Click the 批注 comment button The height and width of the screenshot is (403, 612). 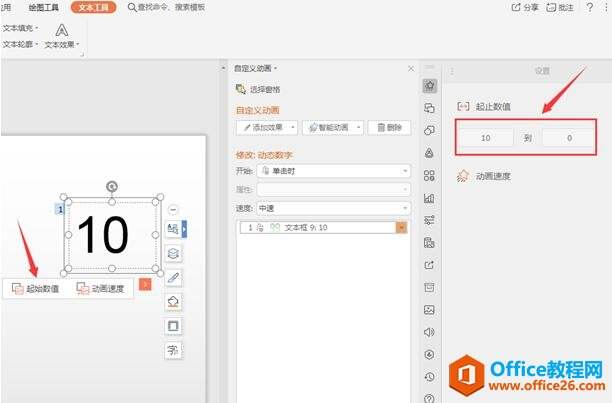pos(560,7)
